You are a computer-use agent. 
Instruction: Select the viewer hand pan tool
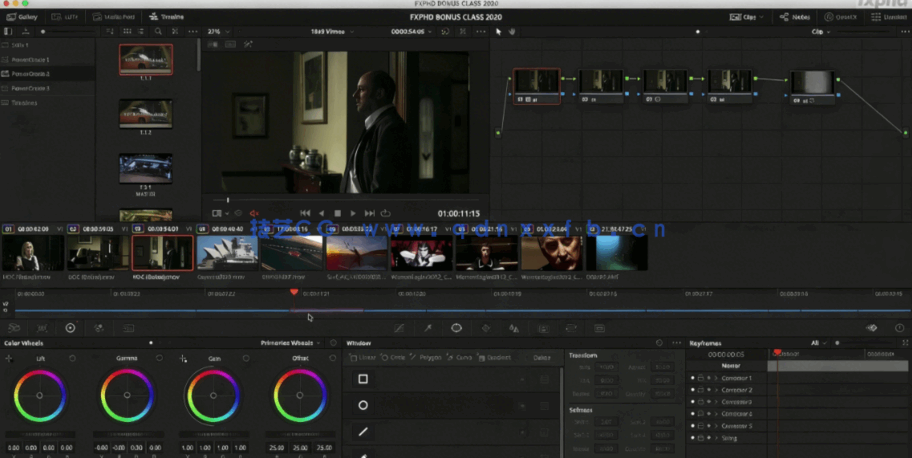(x=512, y=31)
